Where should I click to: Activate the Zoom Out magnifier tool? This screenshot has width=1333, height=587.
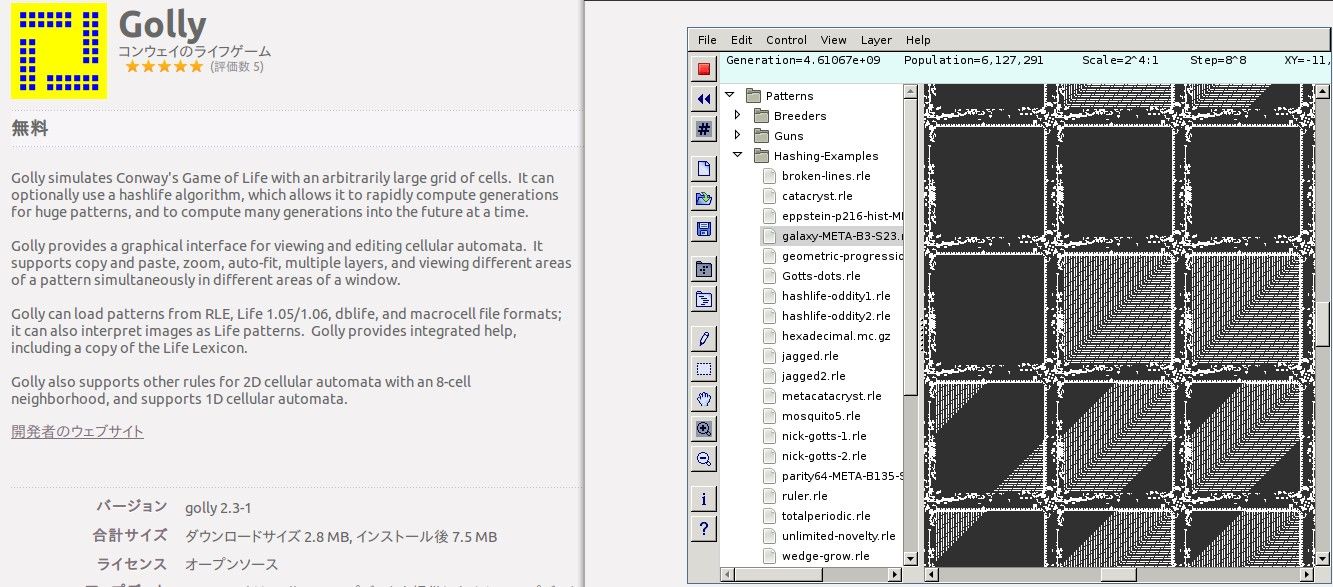coord(704,459)
